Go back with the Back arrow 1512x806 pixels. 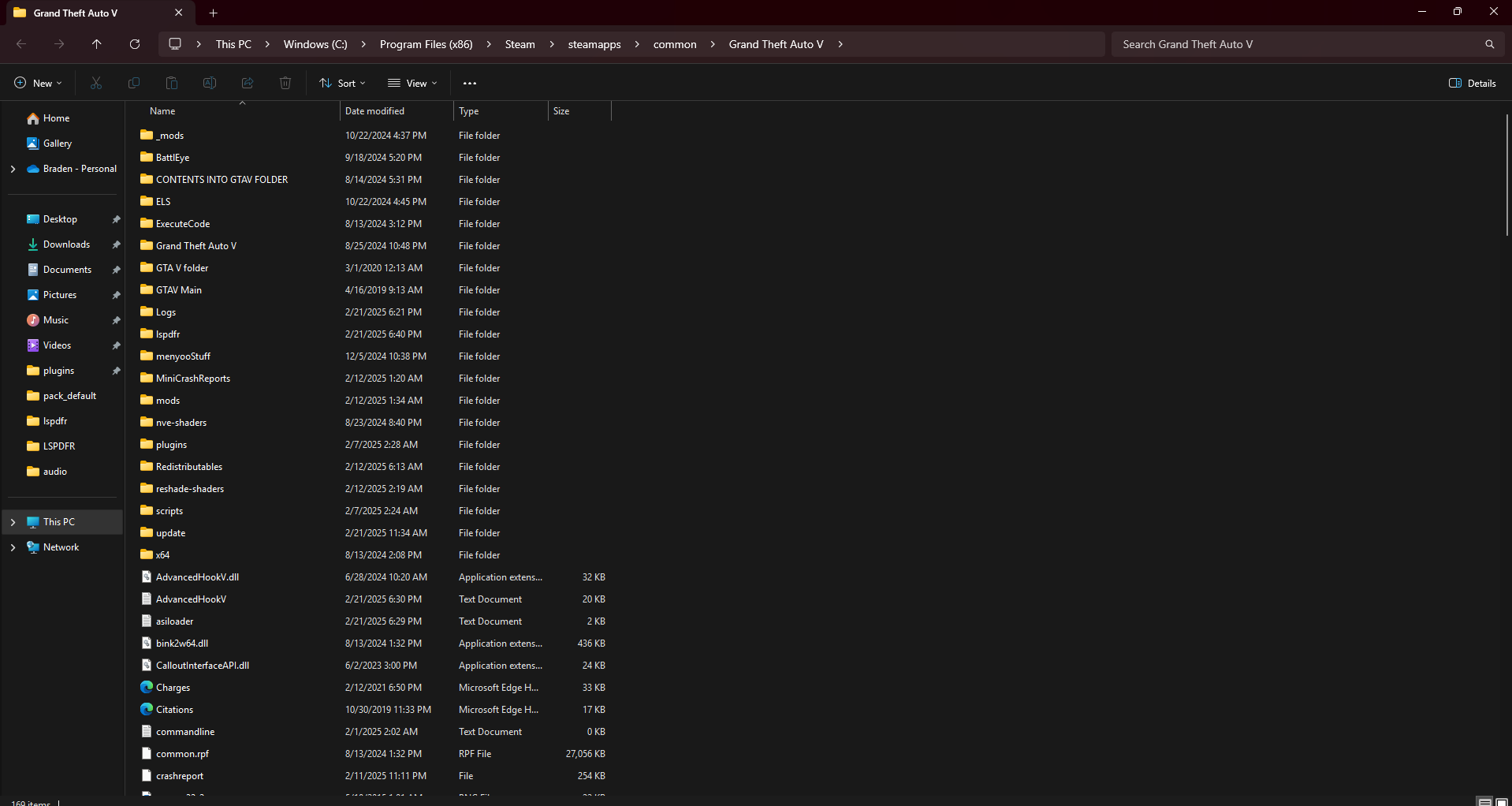(21, 44)
